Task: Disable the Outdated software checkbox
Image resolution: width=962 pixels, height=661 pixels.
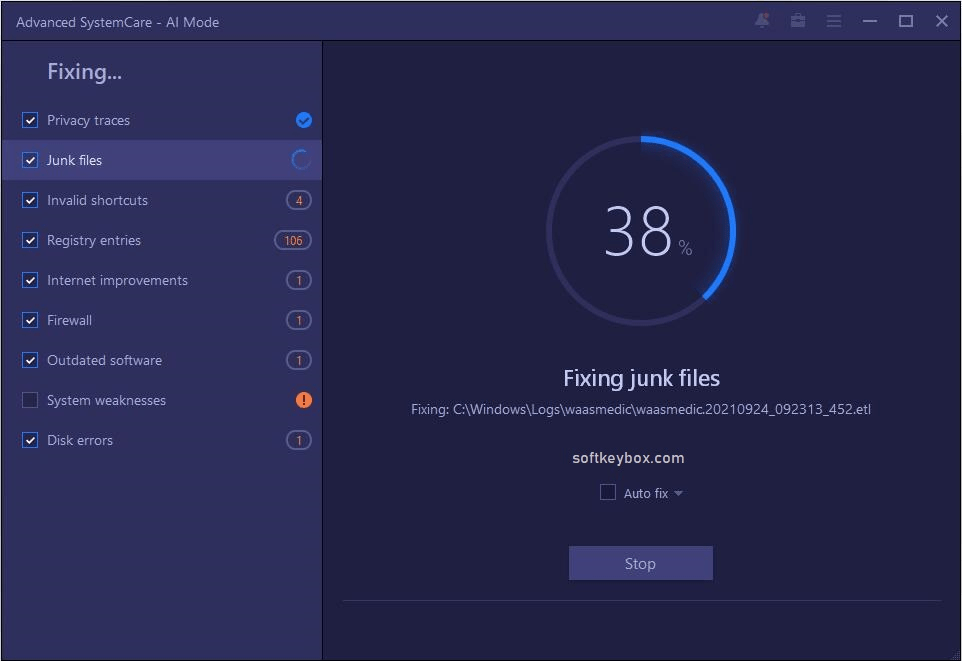Action: (x=30, y=360)
